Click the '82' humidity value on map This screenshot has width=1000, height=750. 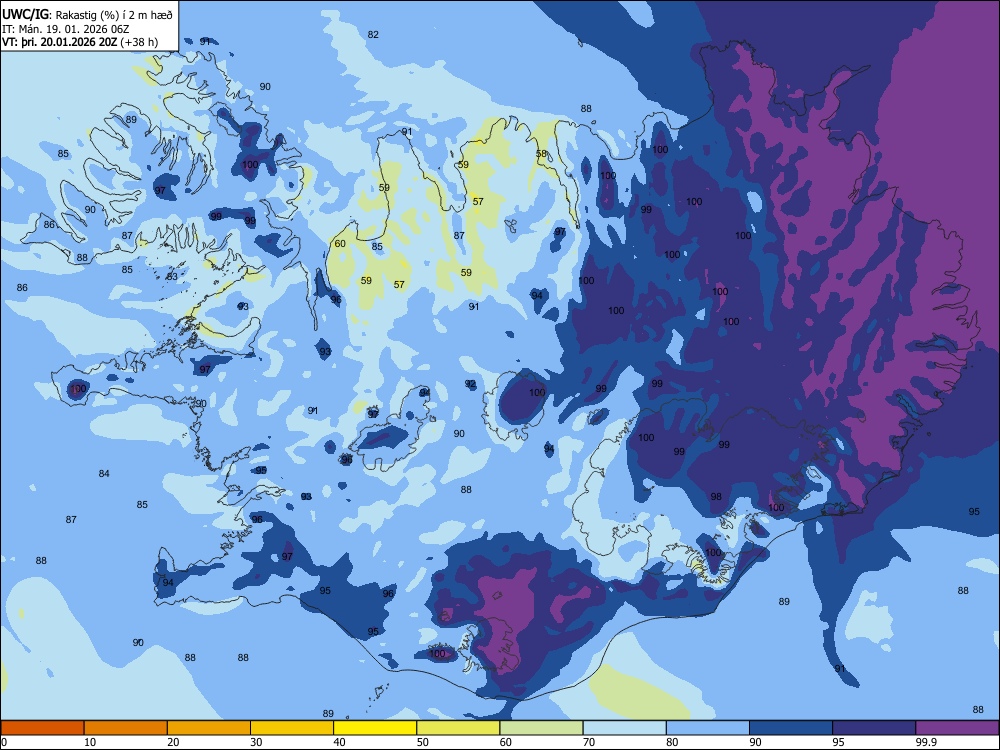point(373,34)
